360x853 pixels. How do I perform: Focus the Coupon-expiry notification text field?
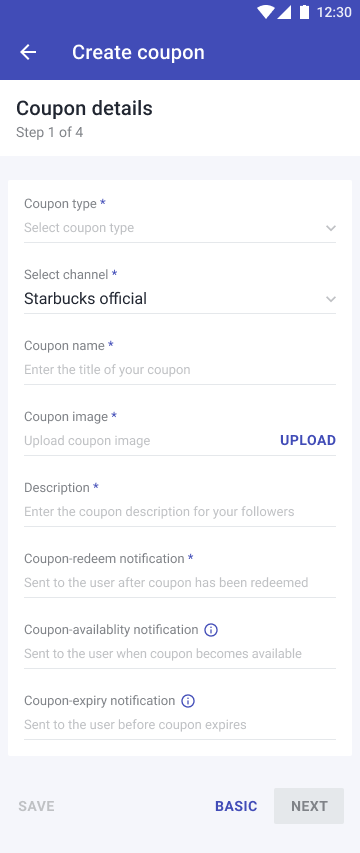pos(180,725)
